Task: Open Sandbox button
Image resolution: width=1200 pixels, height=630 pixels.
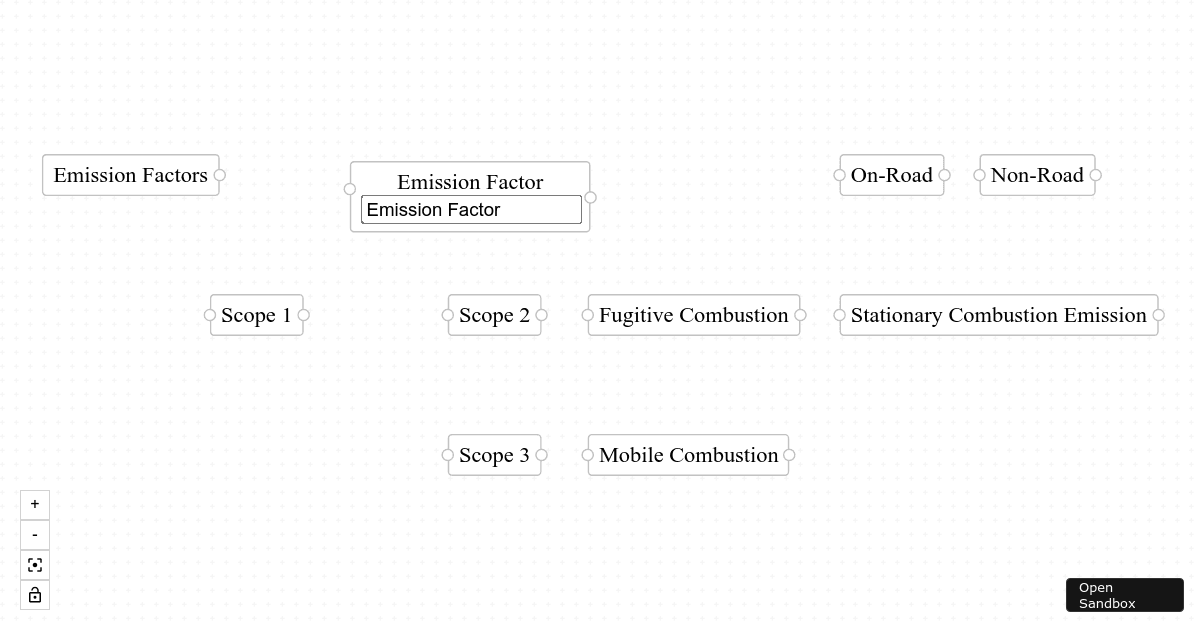Action: click(1124, 595)
